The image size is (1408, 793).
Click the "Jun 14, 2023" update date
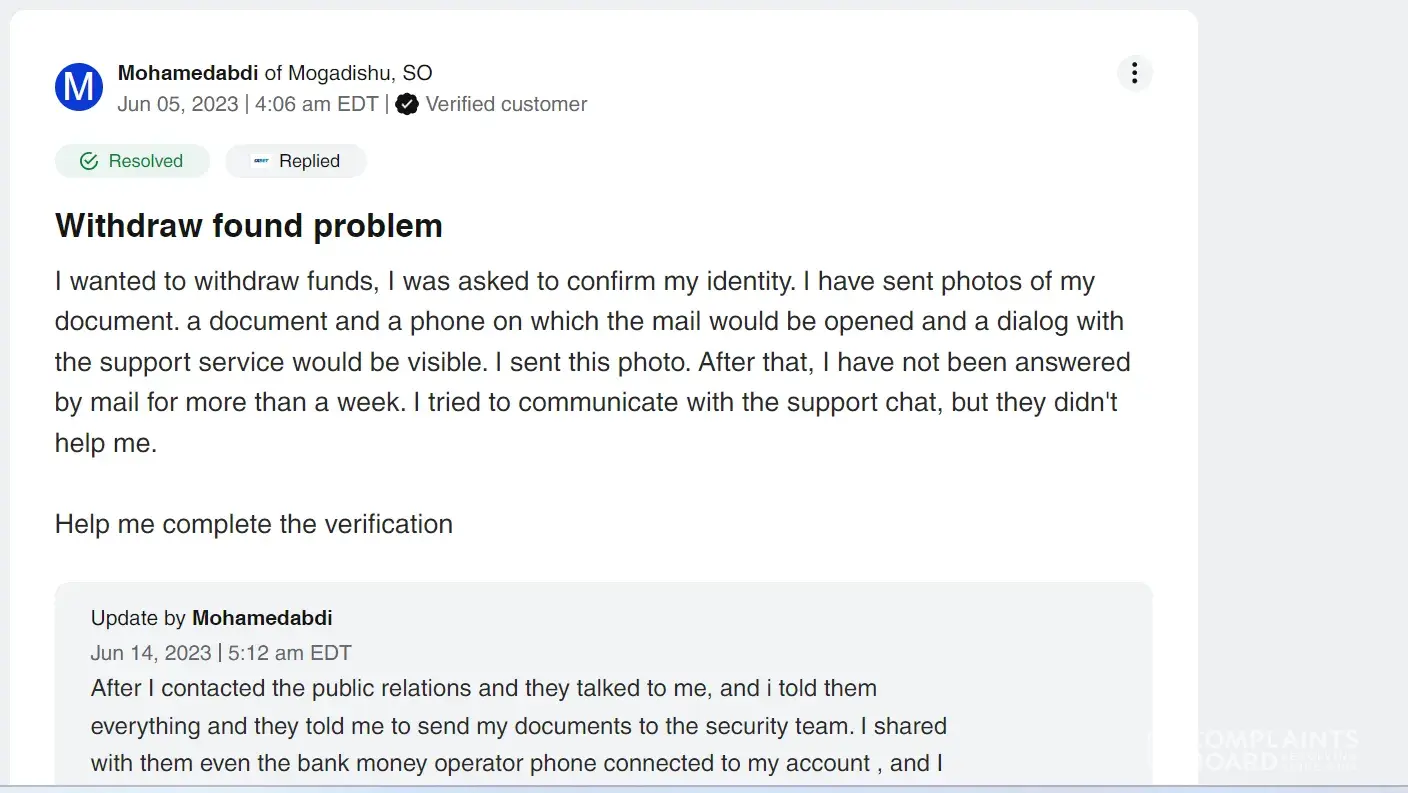pos(151,653)
